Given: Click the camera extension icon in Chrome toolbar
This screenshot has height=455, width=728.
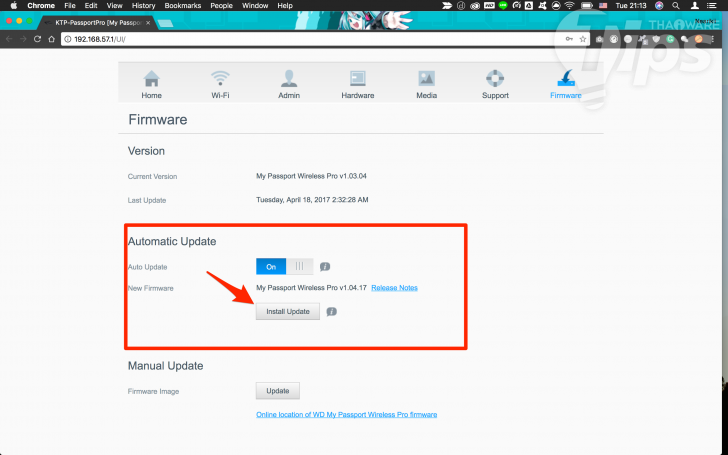Looking at the screenshot, I should [x=599, y=39].
